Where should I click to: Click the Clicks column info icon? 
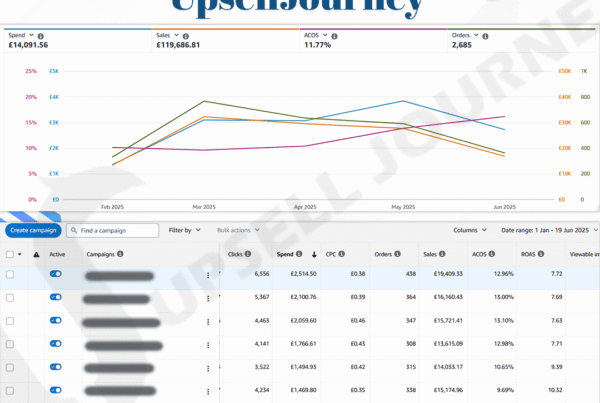[248, 254]
